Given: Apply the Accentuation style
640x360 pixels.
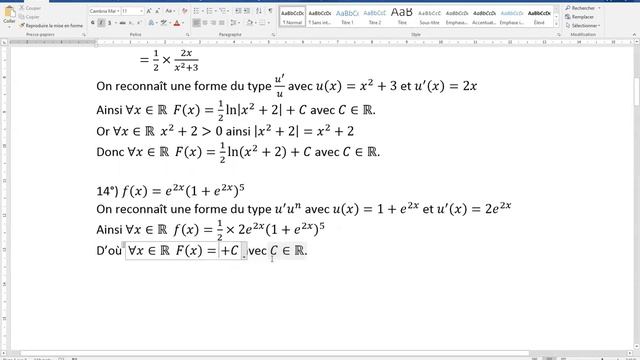Looking at the screenshot, I should click(484, 17).
